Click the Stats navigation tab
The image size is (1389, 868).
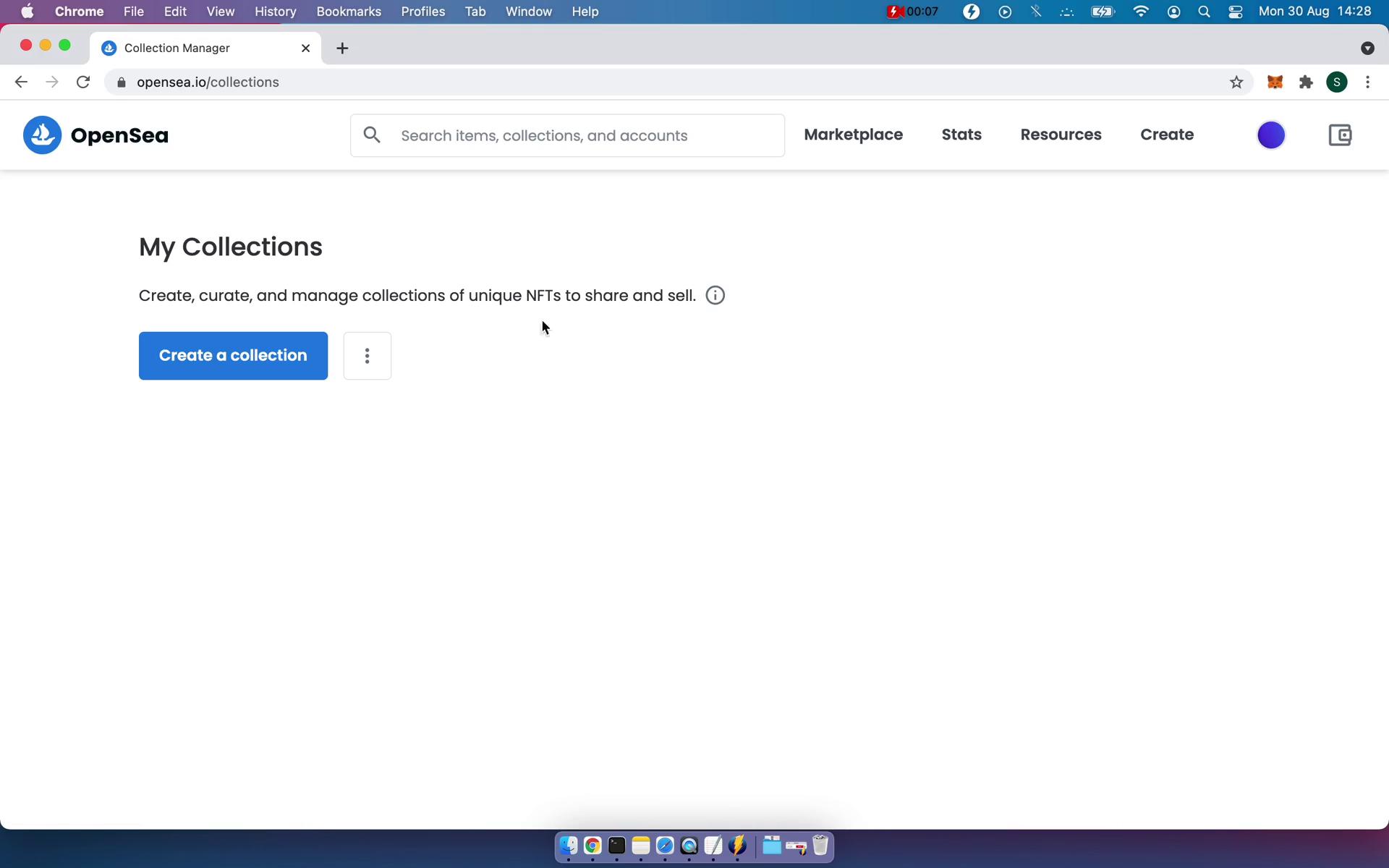[x=961, y=134]
